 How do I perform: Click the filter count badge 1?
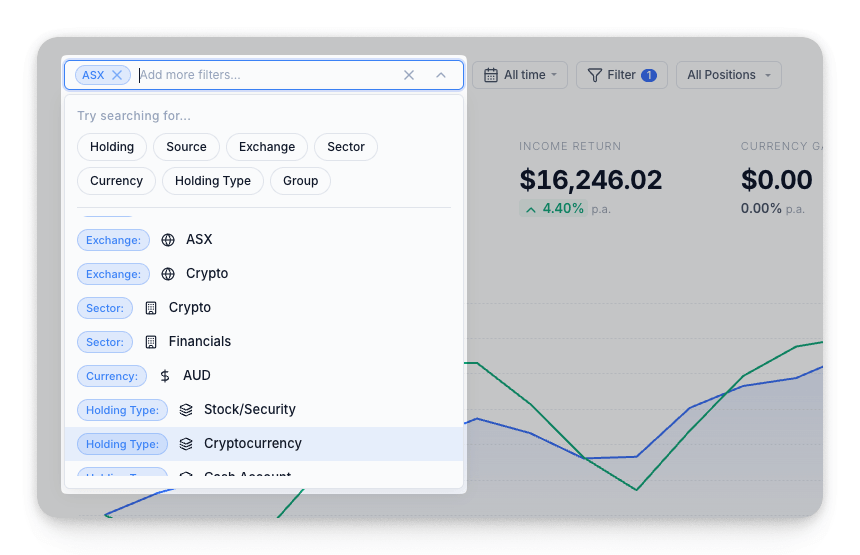pos(649,75)
